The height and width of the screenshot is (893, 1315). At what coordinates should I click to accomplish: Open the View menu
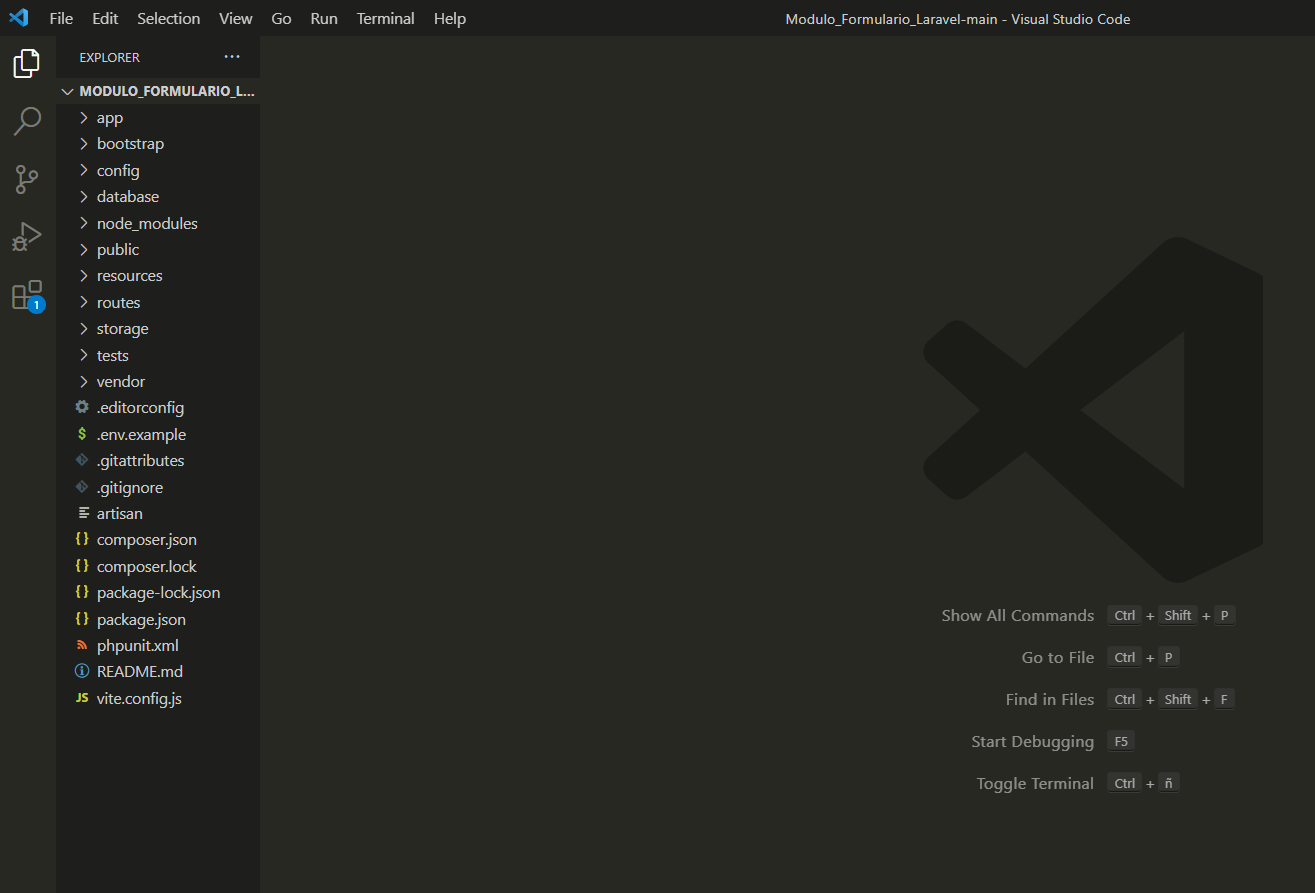236,18
